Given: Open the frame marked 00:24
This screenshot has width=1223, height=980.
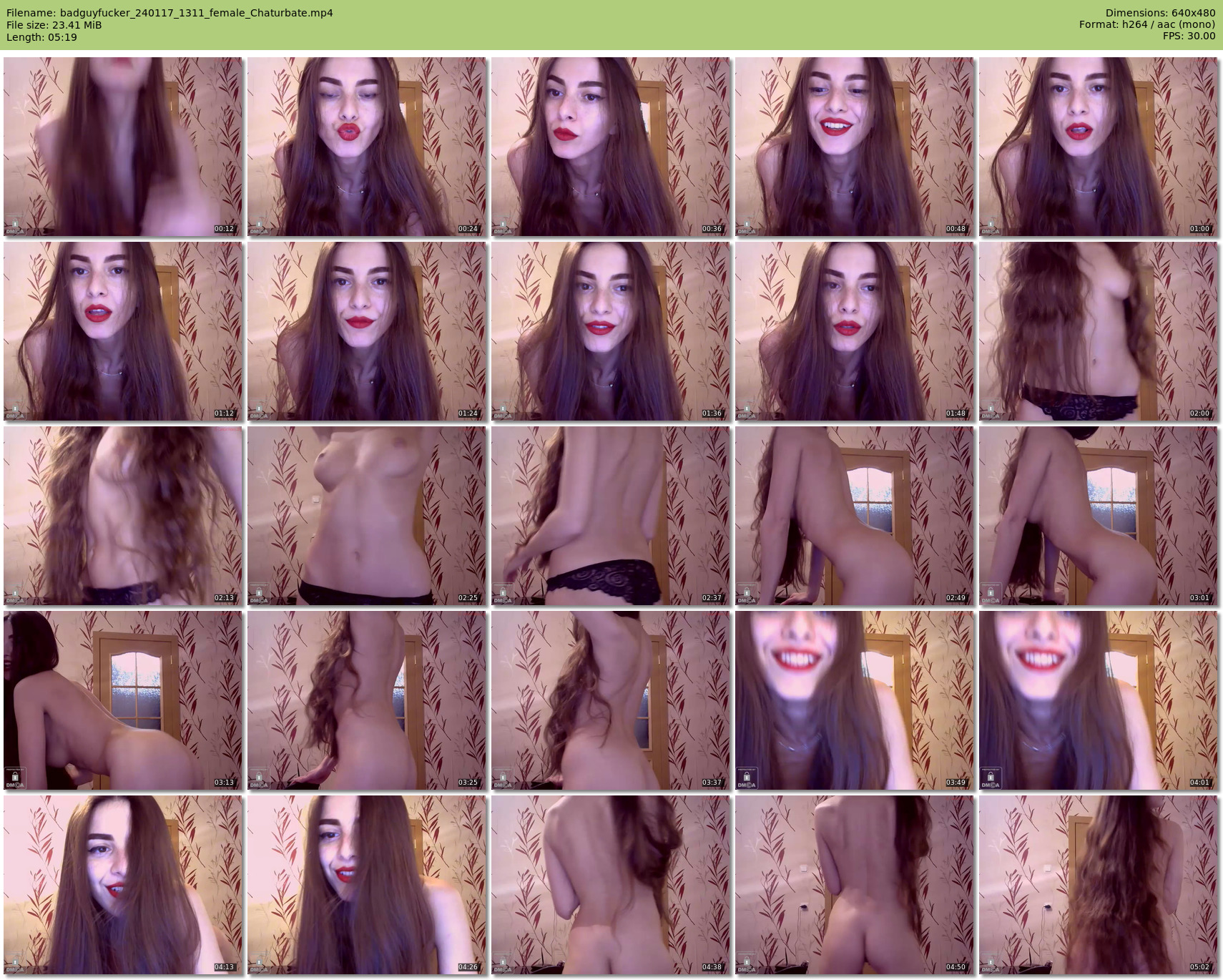Looking at the screenshot, I should [366, 147].
